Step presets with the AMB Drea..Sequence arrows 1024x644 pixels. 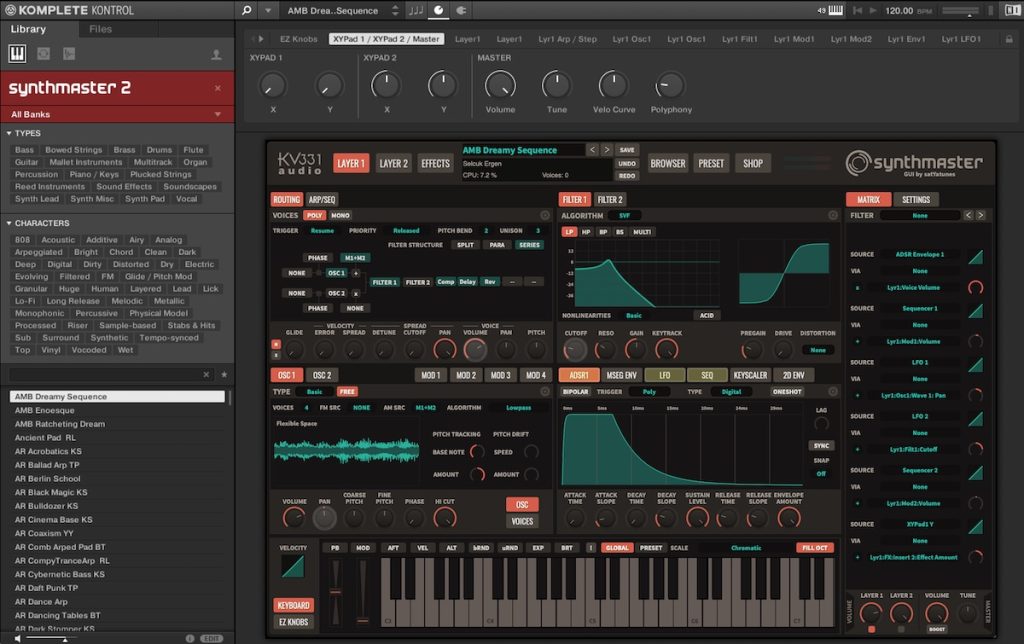tap(395, 10)
